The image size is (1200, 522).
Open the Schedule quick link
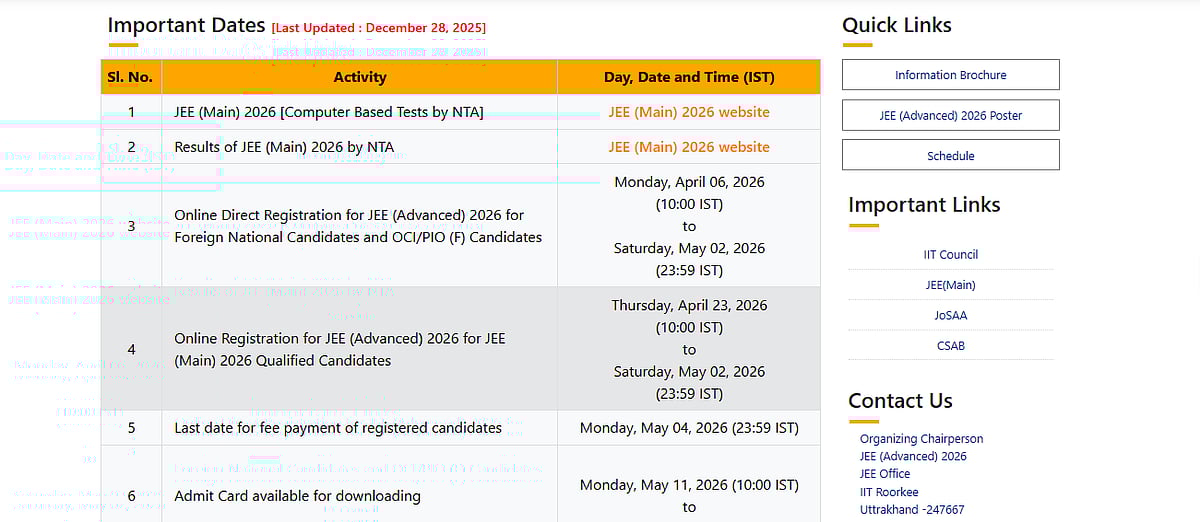950,156
